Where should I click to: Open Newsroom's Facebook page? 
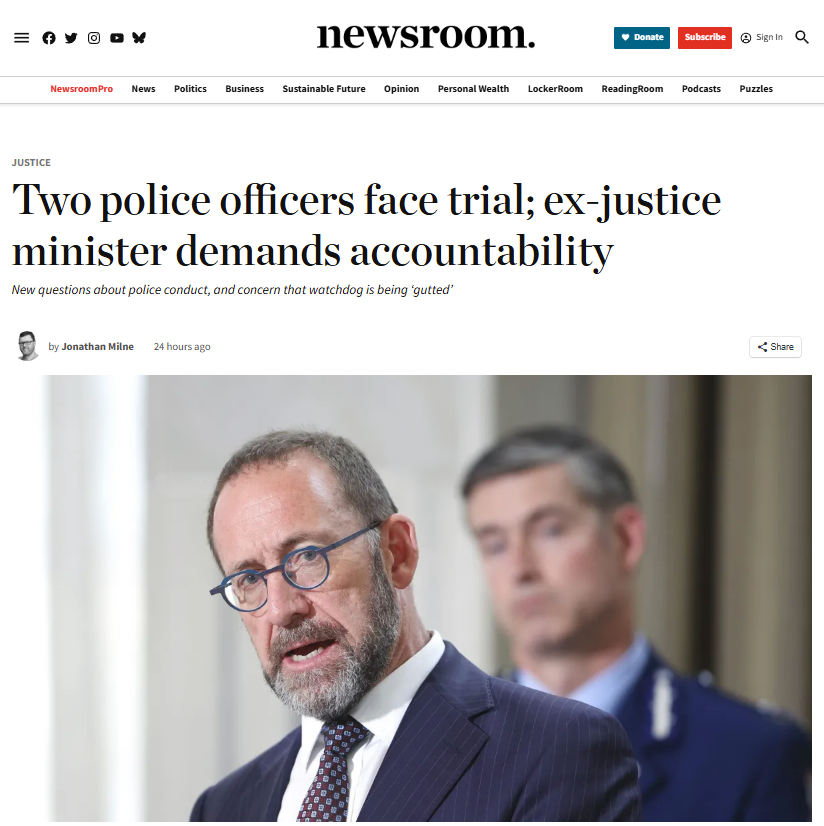point(48,37)
